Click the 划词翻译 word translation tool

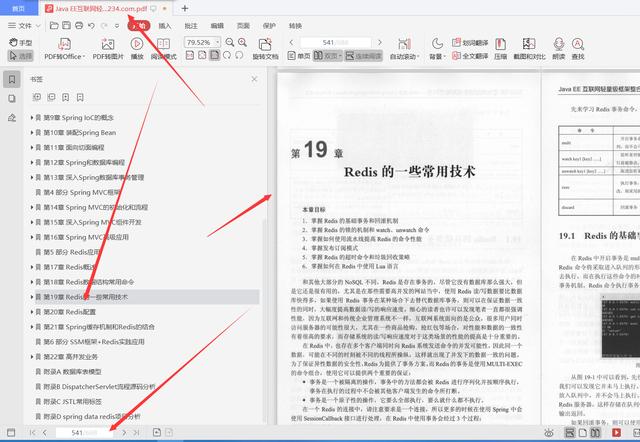pos(470,42)
